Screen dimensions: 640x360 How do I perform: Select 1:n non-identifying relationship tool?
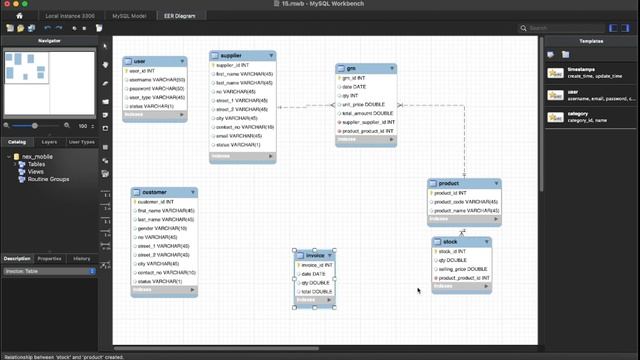[x=105, y=207]
